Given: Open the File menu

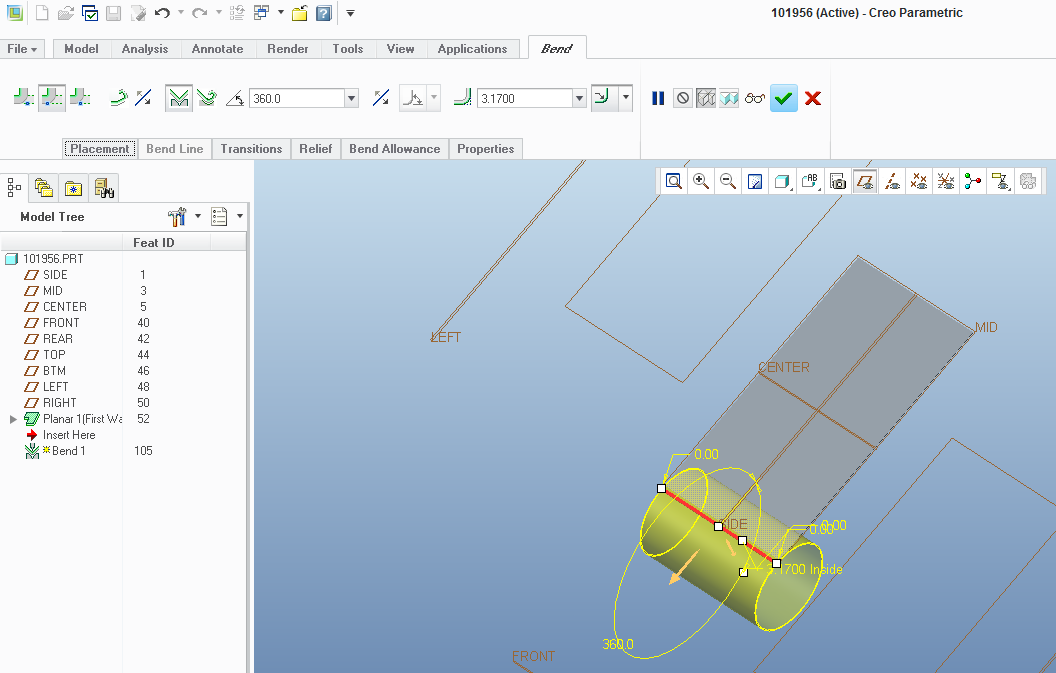Looking at the screenshot, I should (22, 49).
